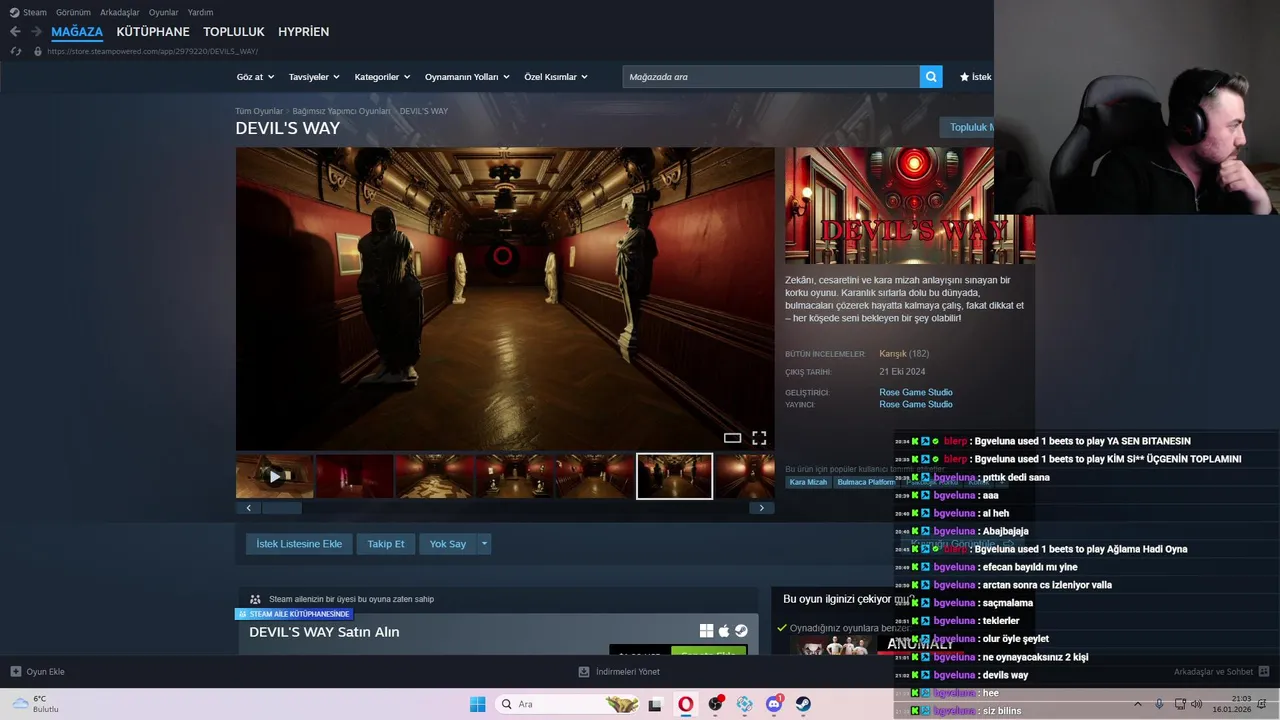The width and height of the screenshot is (1280, 720).
Task: Open fullscreen view of the screenshot
Action: click(759, 438)
